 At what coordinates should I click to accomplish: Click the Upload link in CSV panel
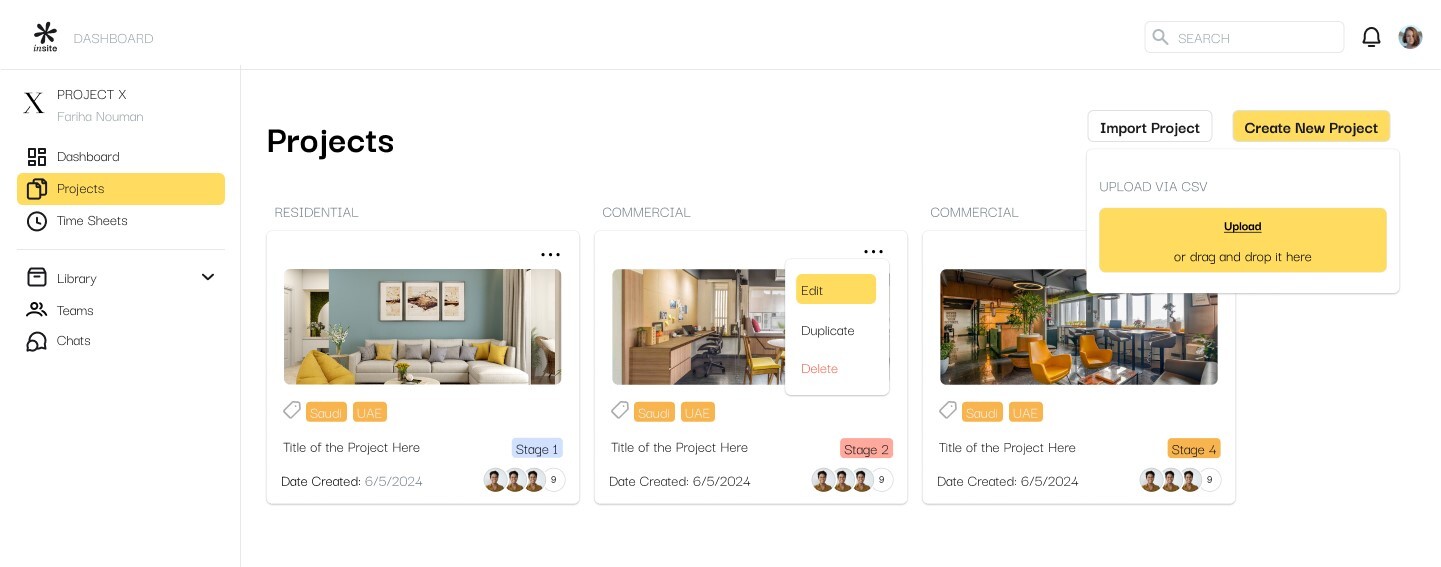1243,227
